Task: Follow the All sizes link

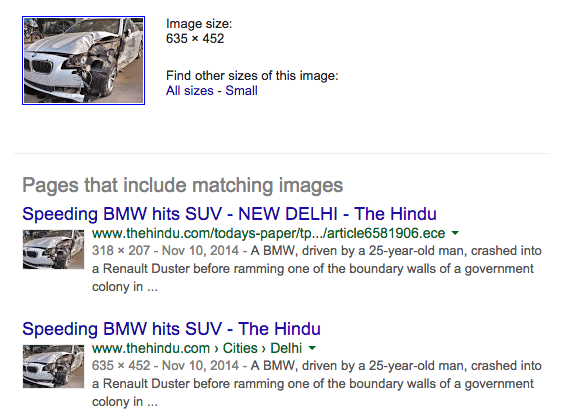Action: (190, 90)
